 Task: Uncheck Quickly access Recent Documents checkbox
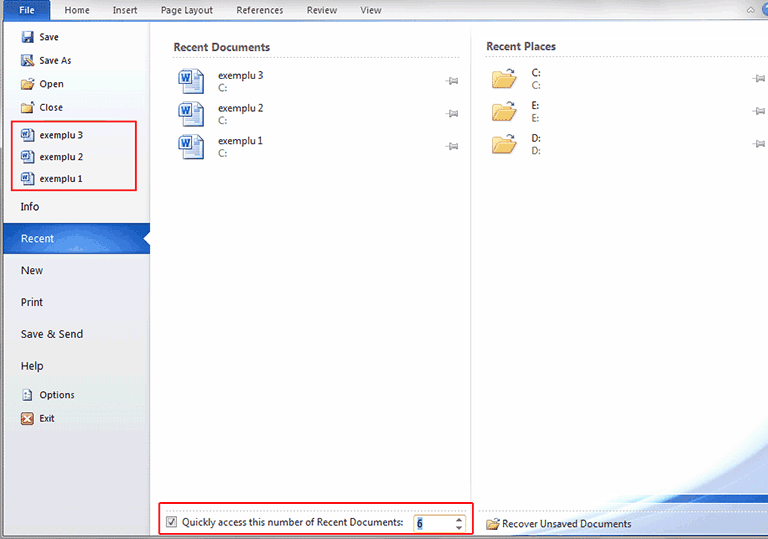172,522
